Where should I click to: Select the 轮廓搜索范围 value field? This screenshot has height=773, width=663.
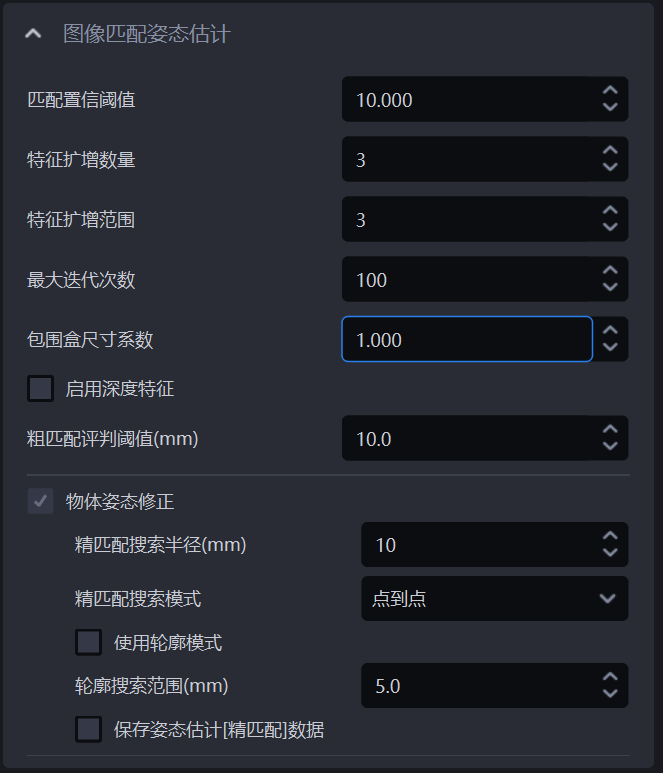click(x=476, y=686)
